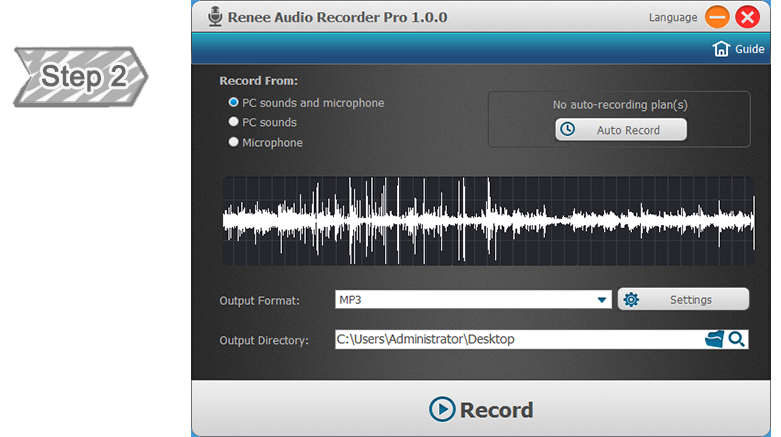The image size is (781, 437).
Task: Expand the Output Format dropdown arrow
Action: pyautogui.click(x=601, y=300)
